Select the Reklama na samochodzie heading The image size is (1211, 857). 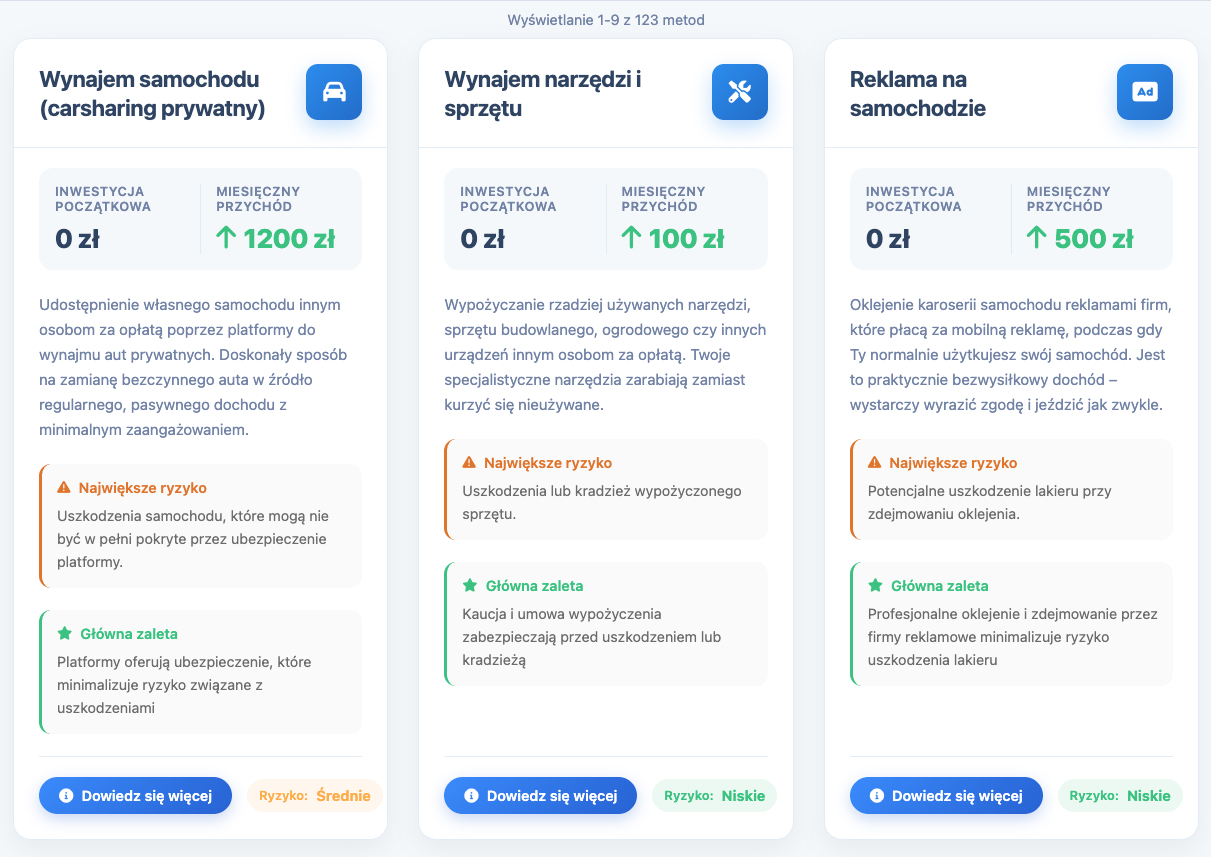(917, 94)
